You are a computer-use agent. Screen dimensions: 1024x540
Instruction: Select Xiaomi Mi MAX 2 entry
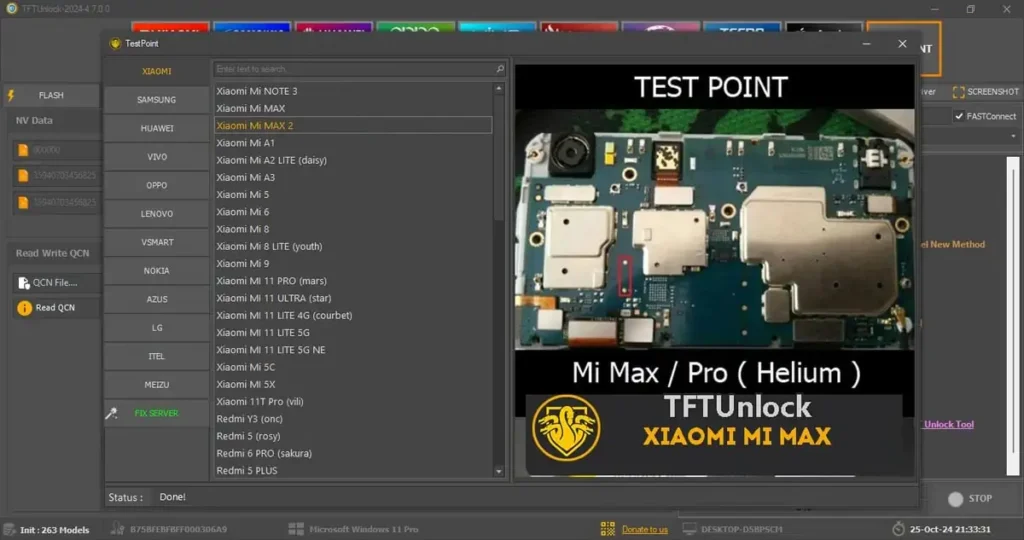click(353, 125)
